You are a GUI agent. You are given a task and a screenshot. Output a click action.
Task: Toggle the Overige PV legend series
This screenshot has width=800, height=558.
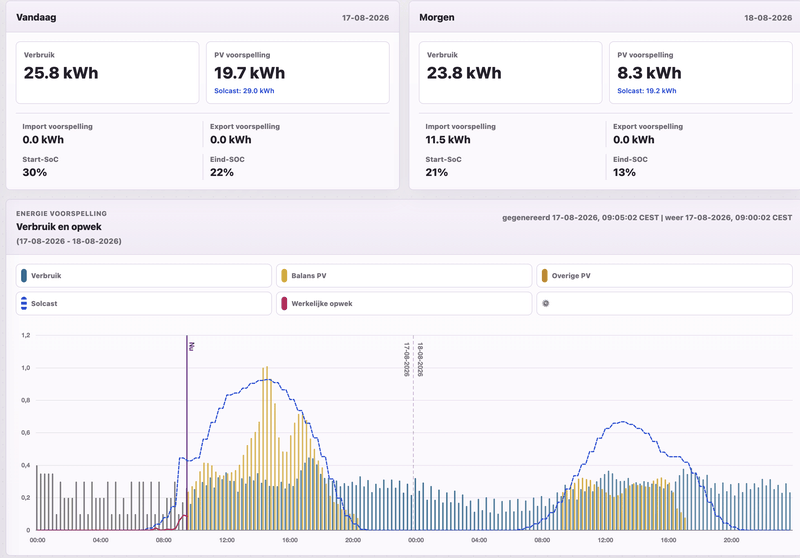[664, 275]
